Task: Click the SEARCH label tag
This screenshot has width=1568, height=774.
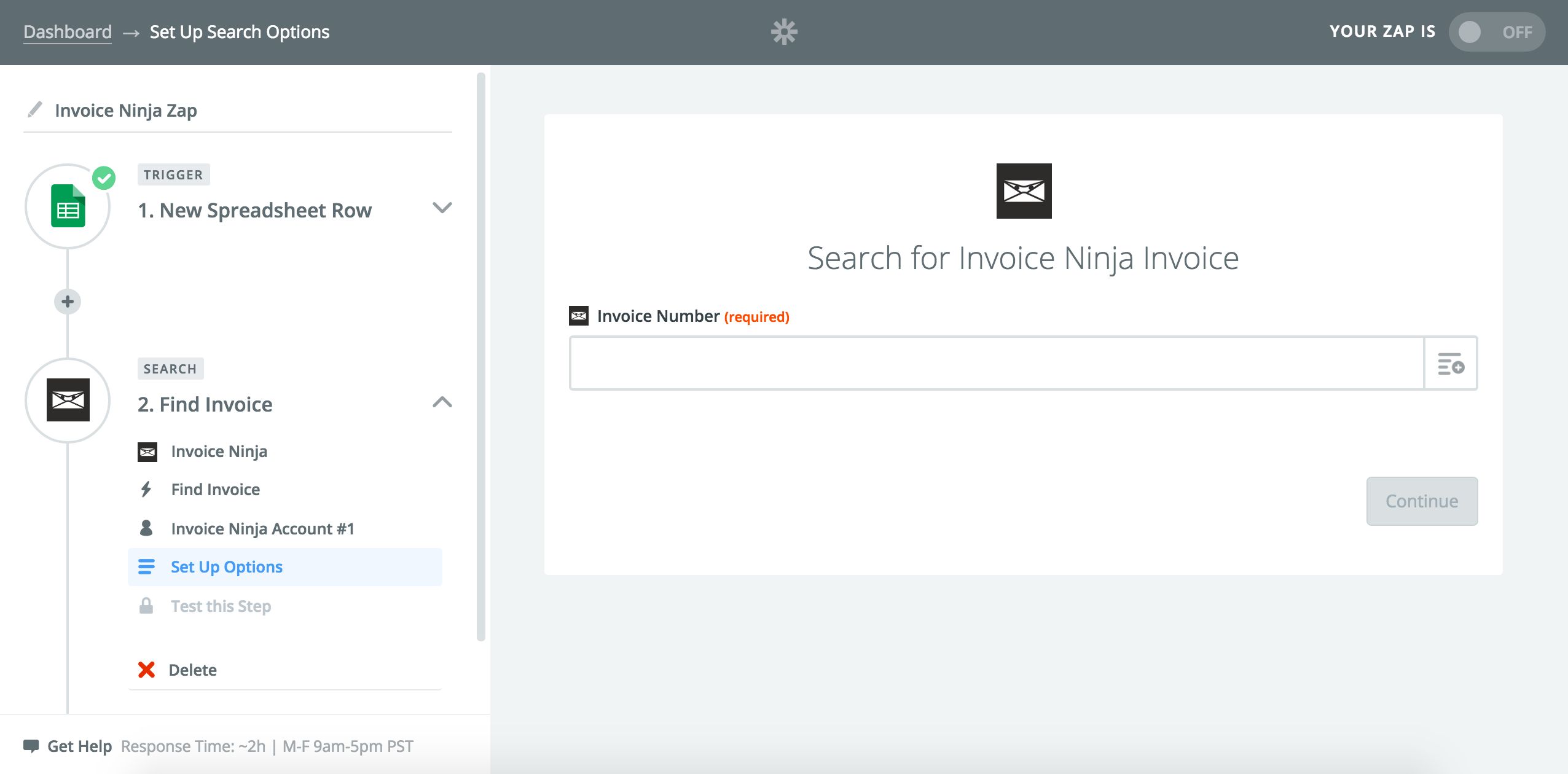Action: [170, 369]
